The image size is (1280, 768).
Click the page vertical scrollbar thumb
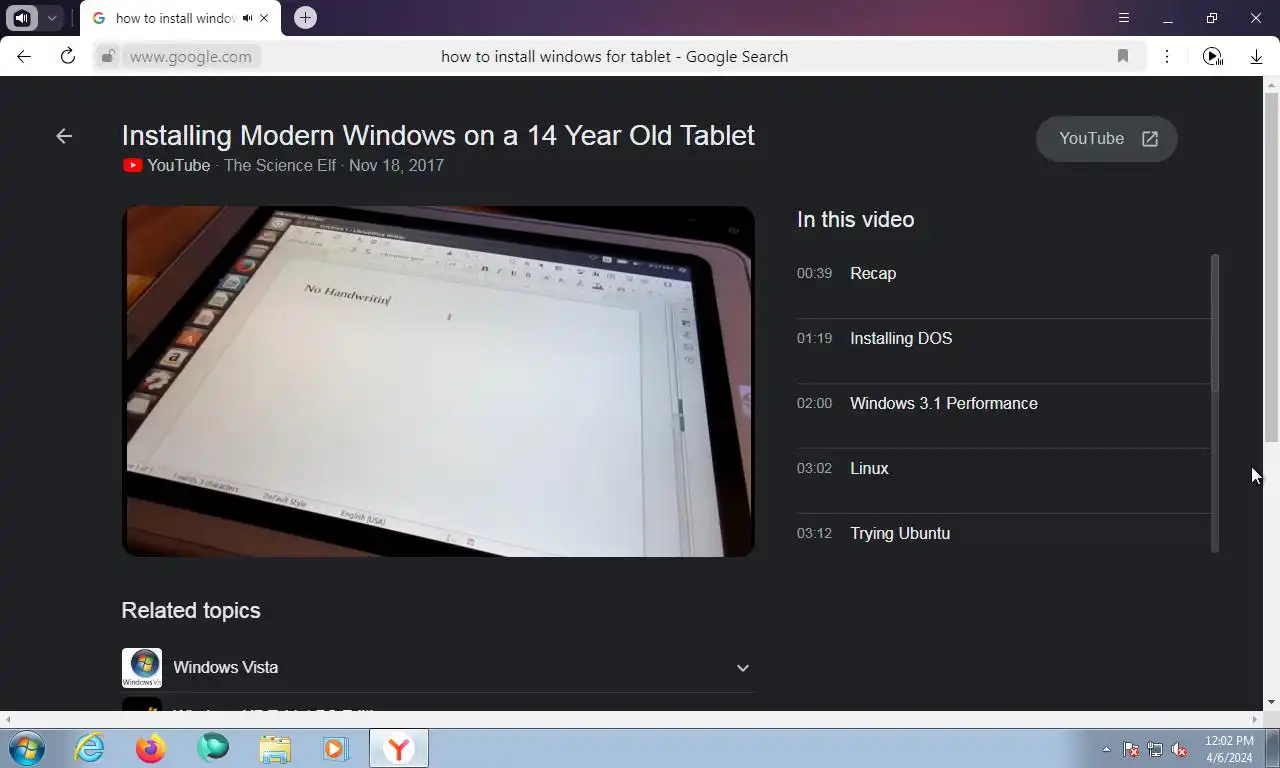(1271, 267)
